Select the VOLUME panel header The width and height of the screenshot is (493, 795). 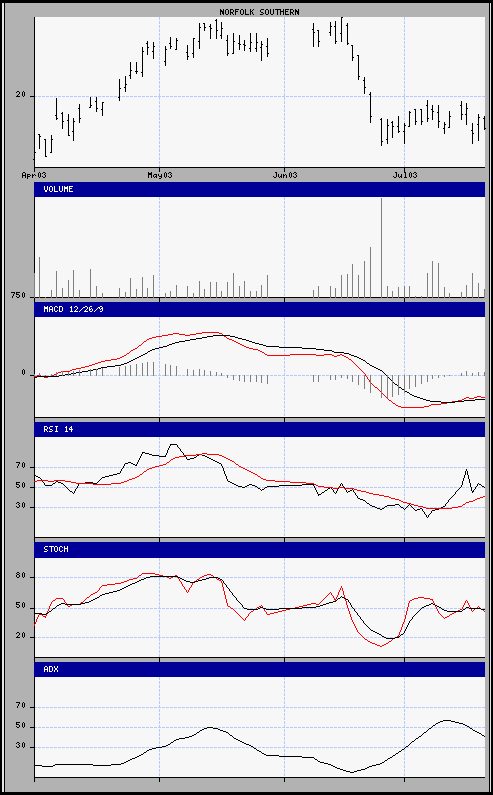pyautogui.click(x=259, y=189)
